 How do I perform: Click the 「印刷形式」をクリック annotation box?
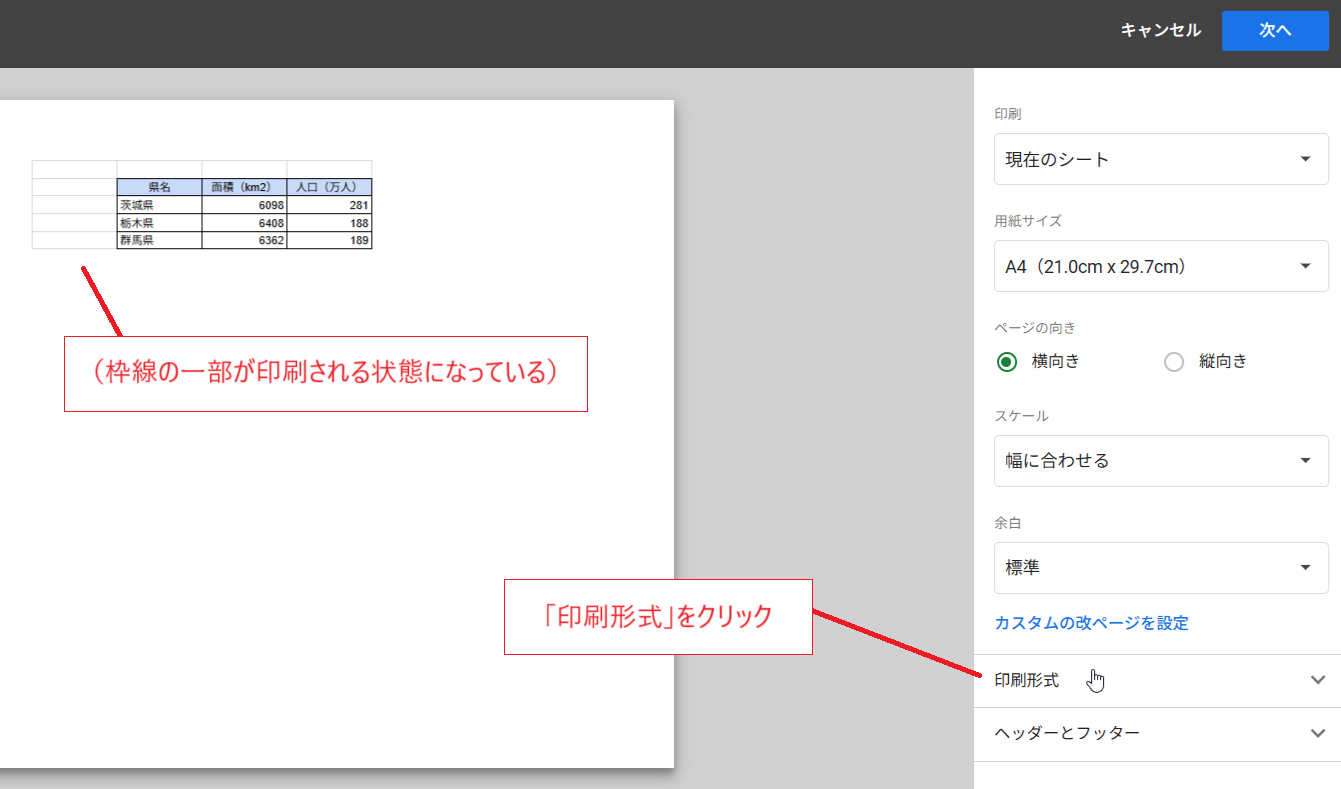pyautogui.click(x=658, y=617)
